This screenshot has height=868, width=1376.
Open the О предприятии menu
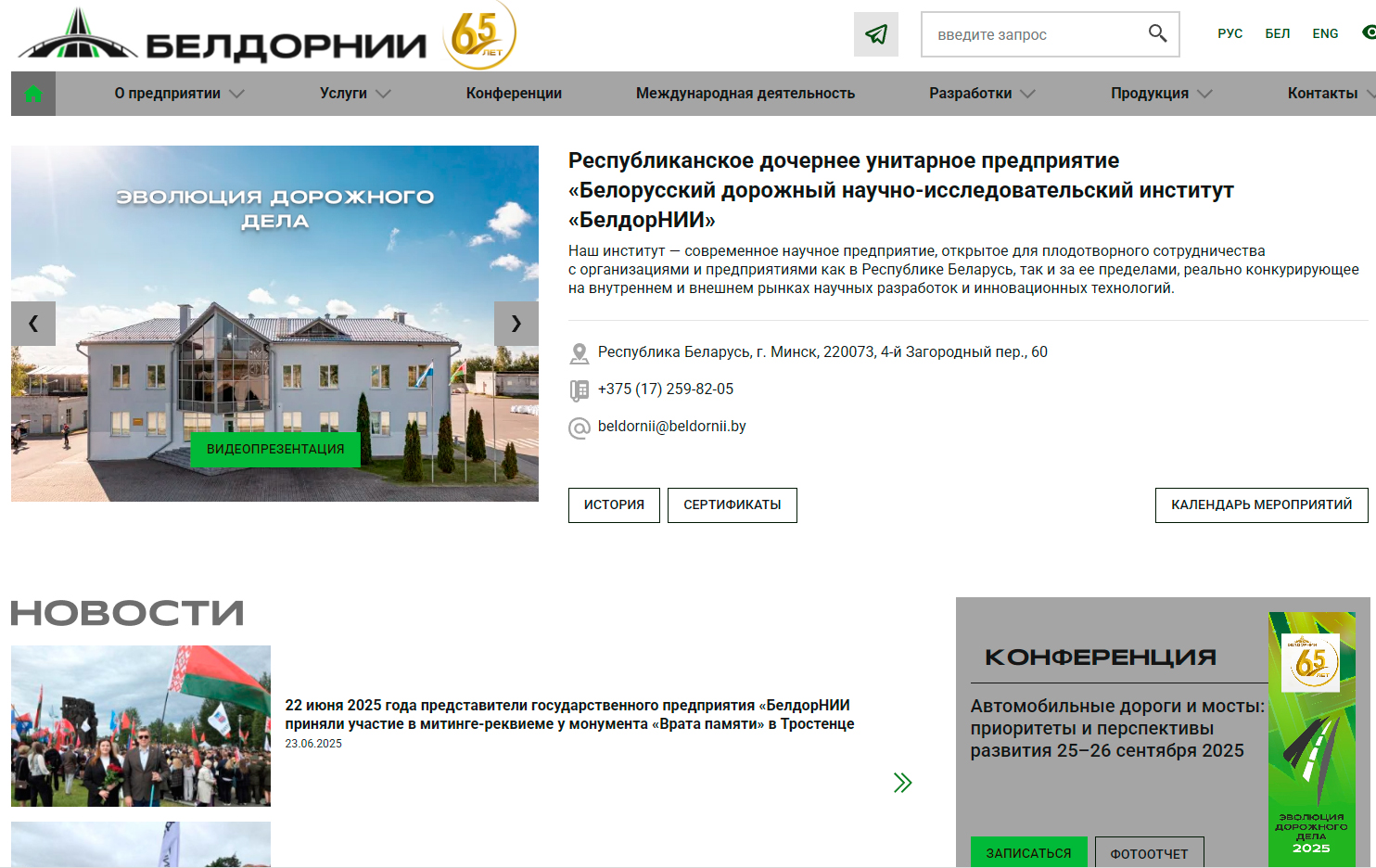(x=168, y=94)
